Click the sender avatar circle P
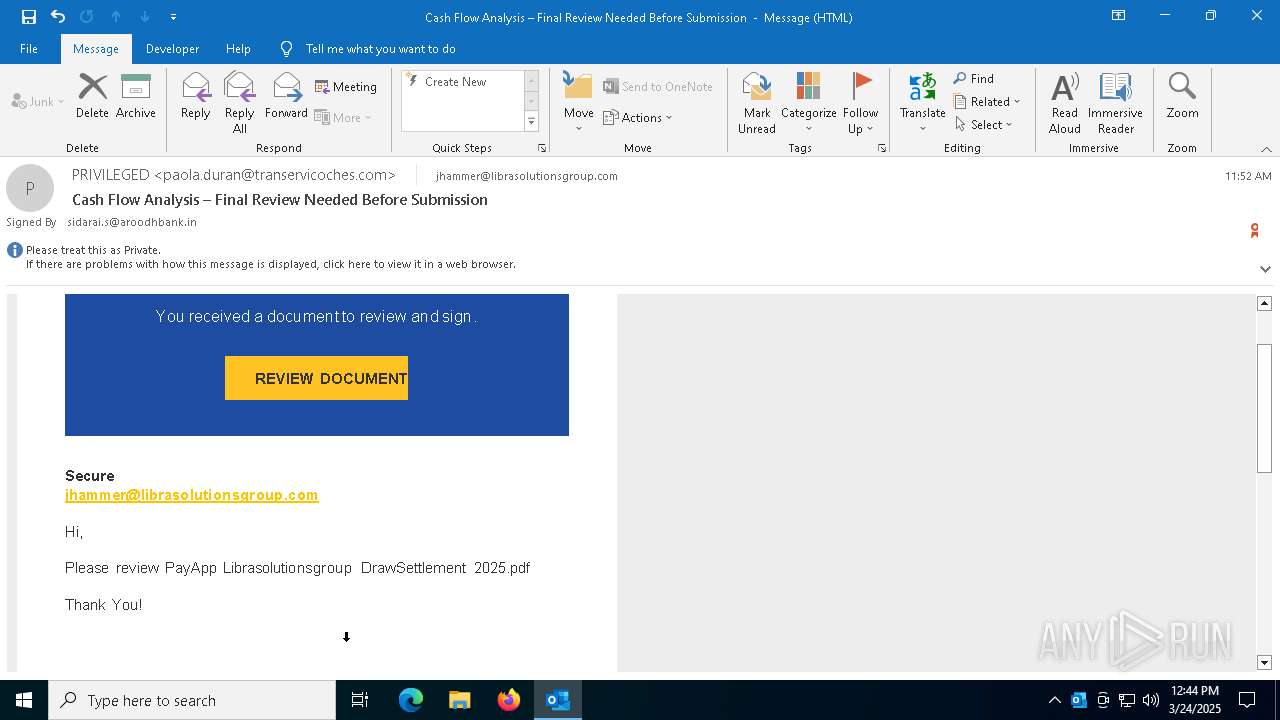1280x720 pixels. tap(30, 188)
